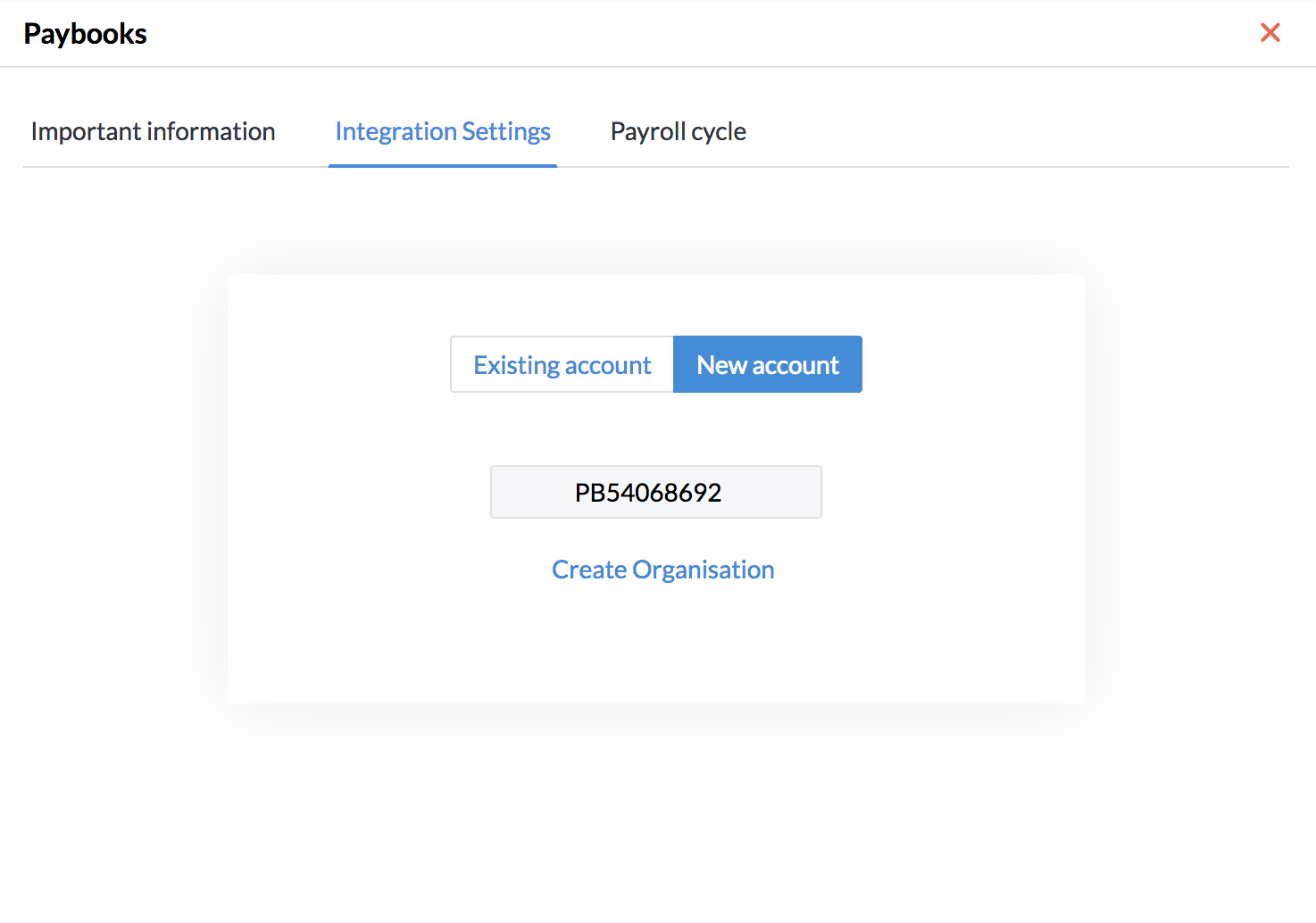
Task: Go to the Payroll cycle tab
Action: (678, 131)
